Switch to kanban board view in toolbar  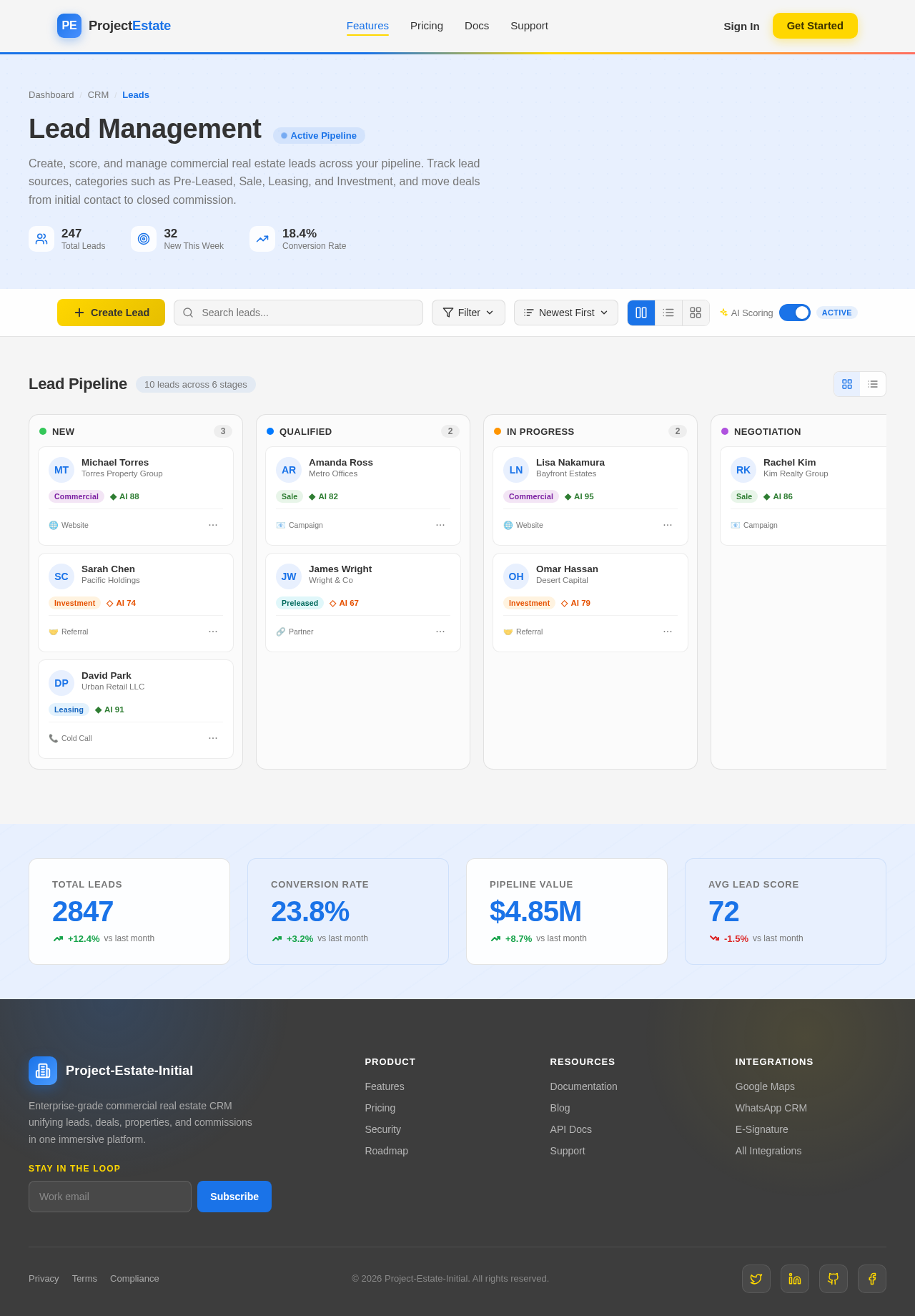[641, 313]
